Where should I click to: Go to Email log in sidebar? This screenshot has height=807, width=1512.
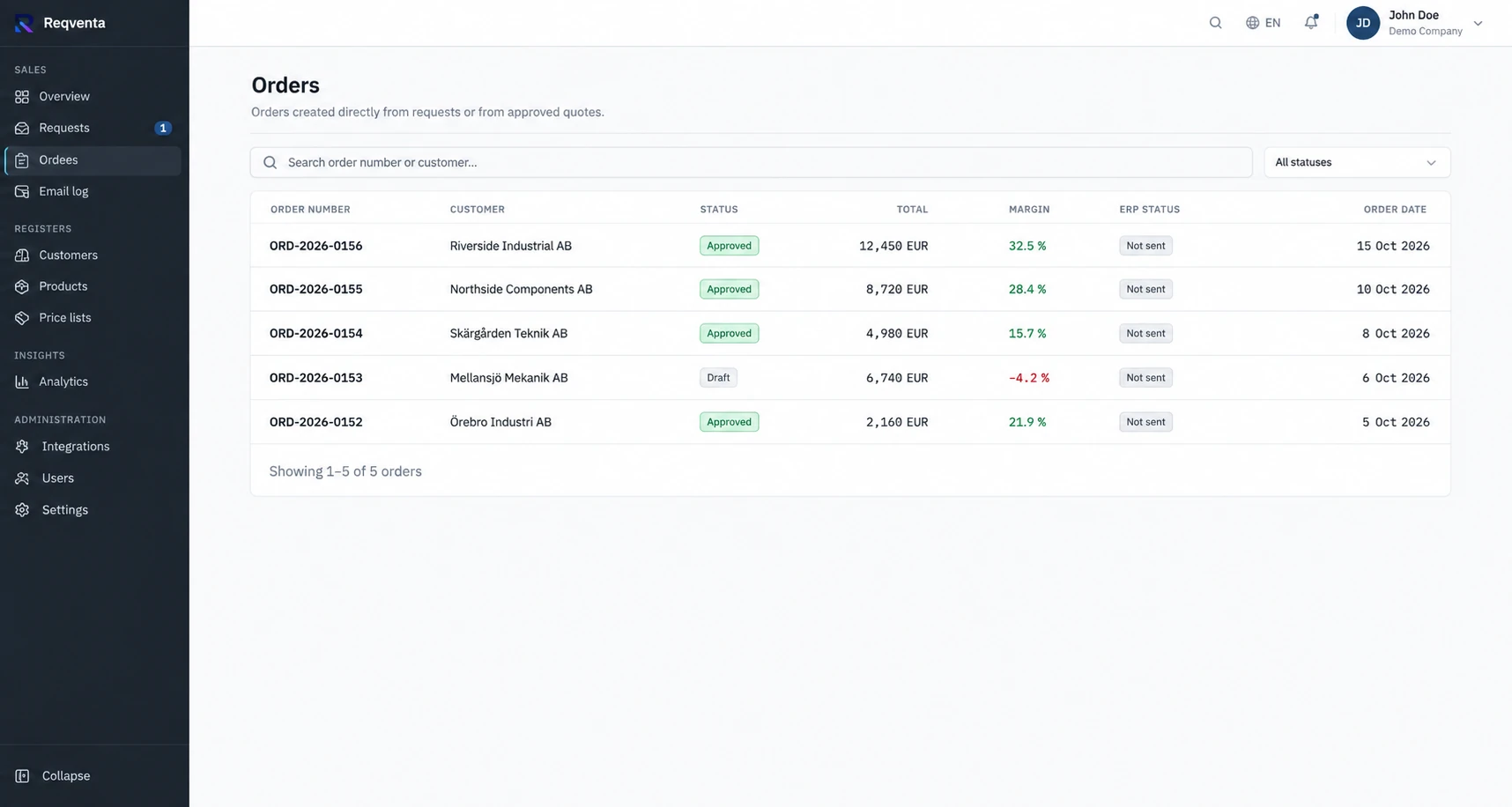[x=93, y=191]
